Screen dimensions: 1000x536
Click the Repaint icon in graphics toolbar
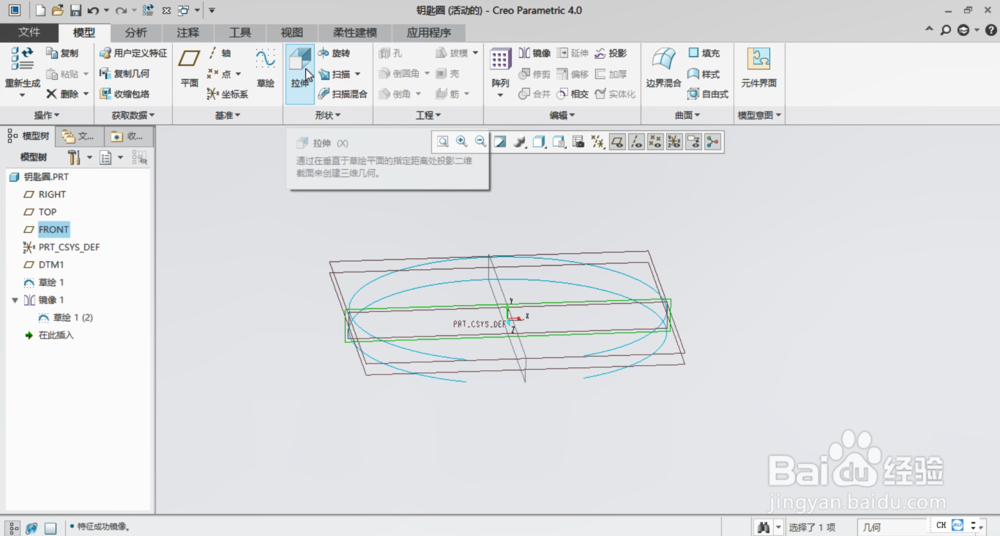pyautogui.click(x=500, y=142)
